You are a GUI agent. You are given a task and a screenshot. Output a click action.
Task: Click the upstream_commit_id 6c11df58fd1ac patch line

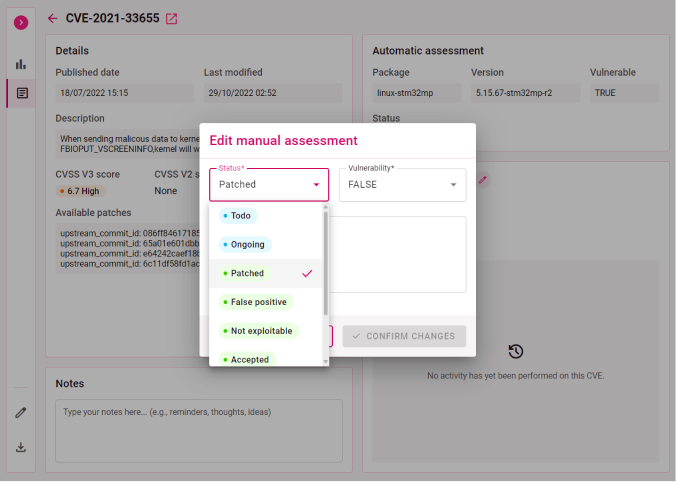pos(130,264)
